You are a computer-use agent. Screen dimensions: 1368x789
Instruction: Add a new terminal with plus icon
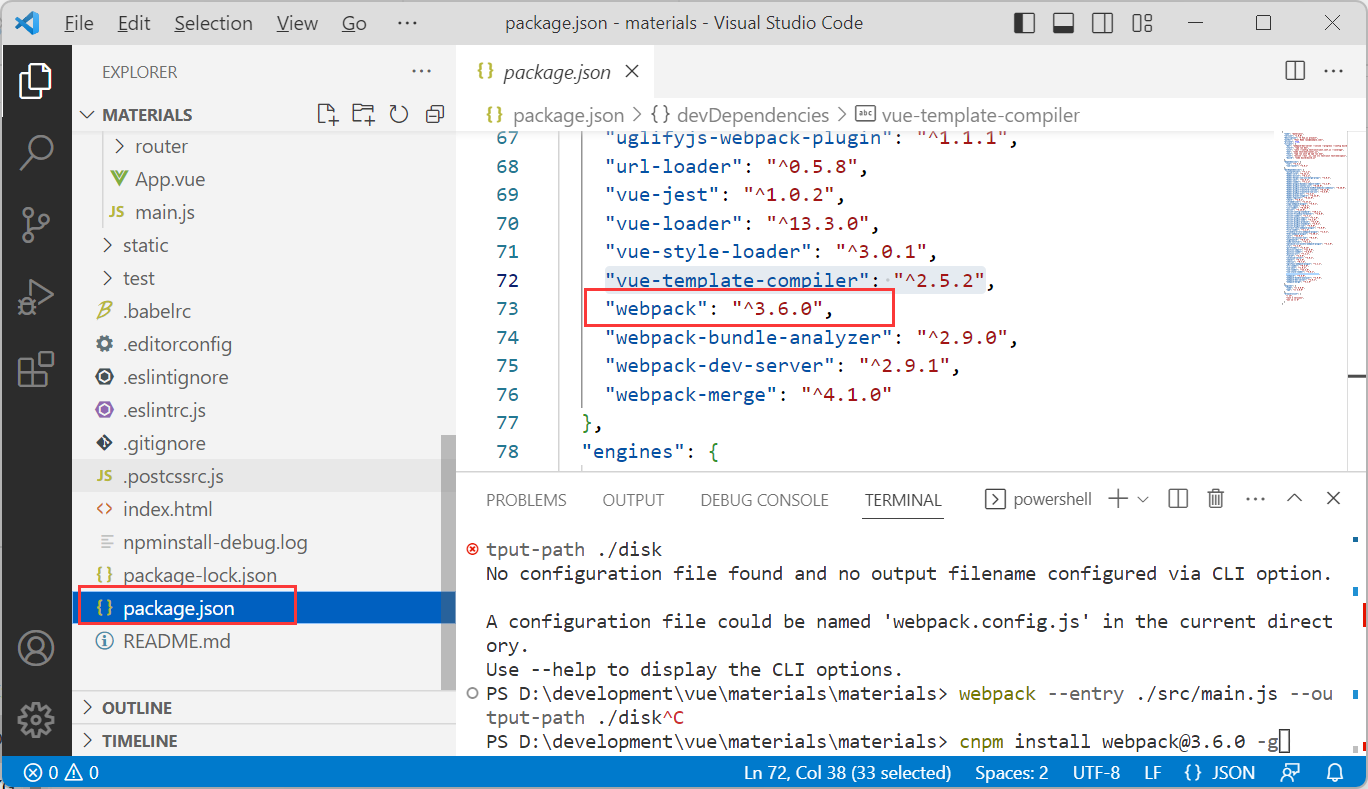[1118, 499]
